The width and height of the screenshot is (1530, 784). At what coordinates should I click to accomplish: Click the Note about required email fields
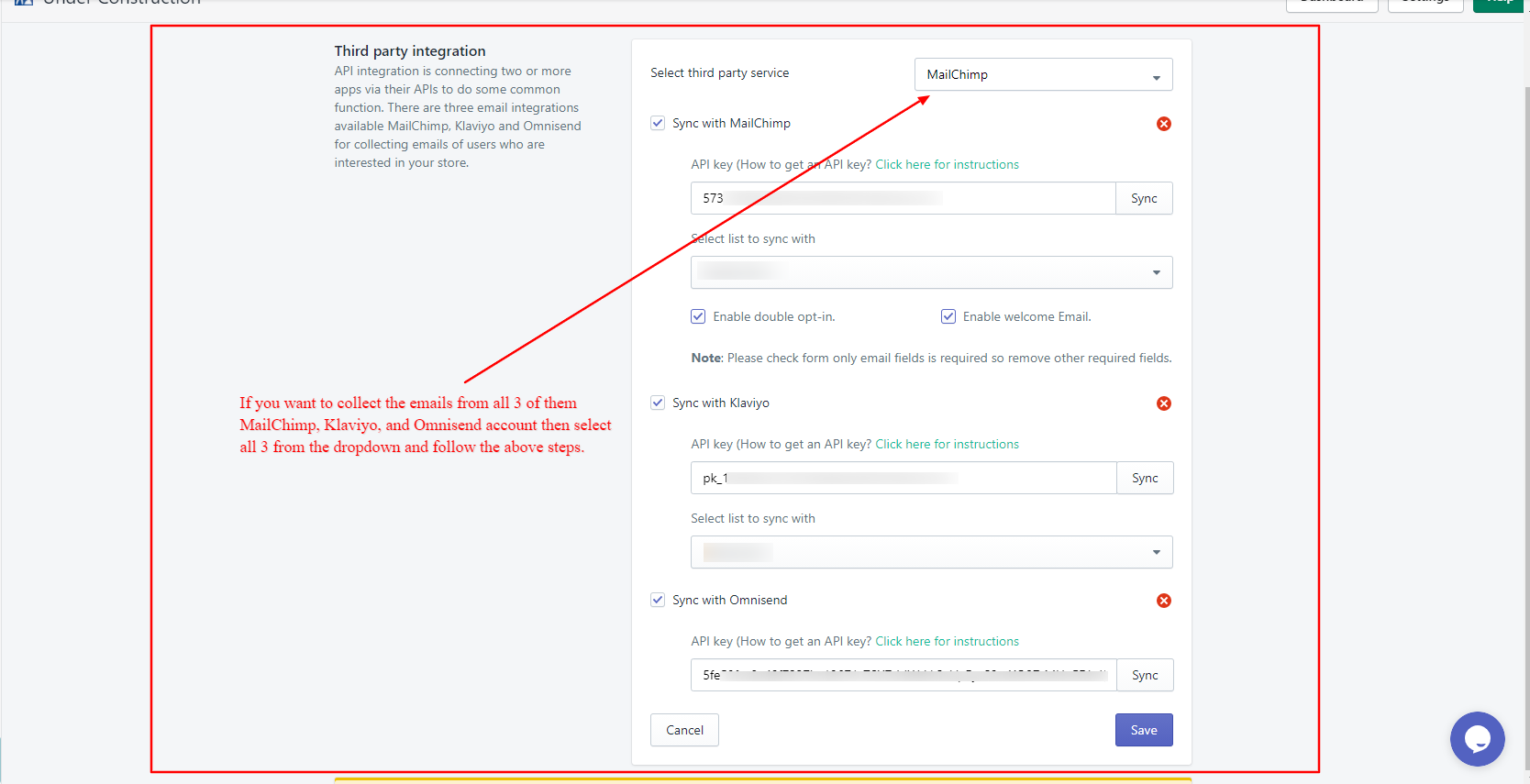[x=931, y=358]
